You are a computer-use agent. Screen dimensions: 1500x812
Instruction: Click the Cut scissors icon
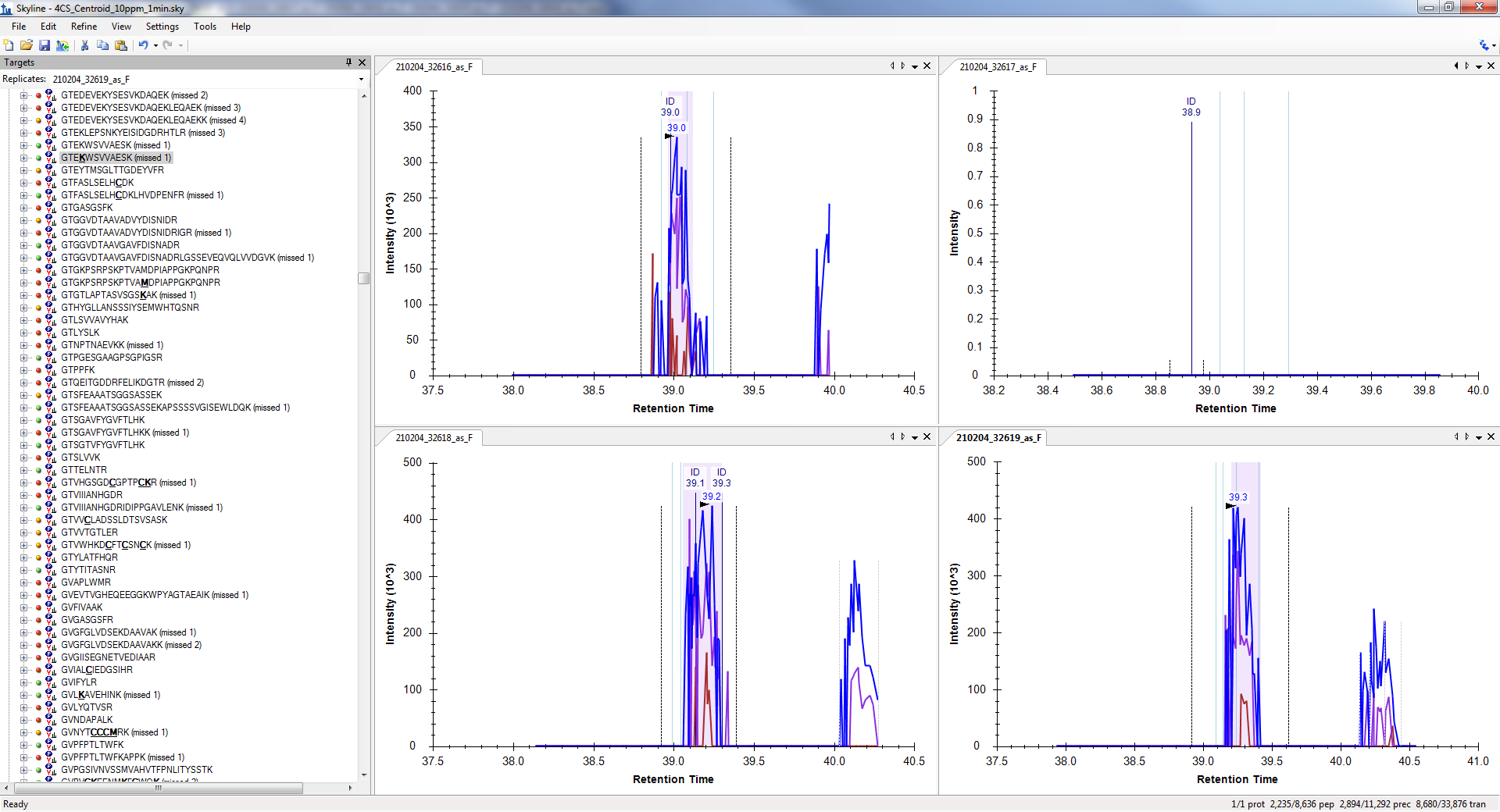pyautogui.click(x=84, y=45)
